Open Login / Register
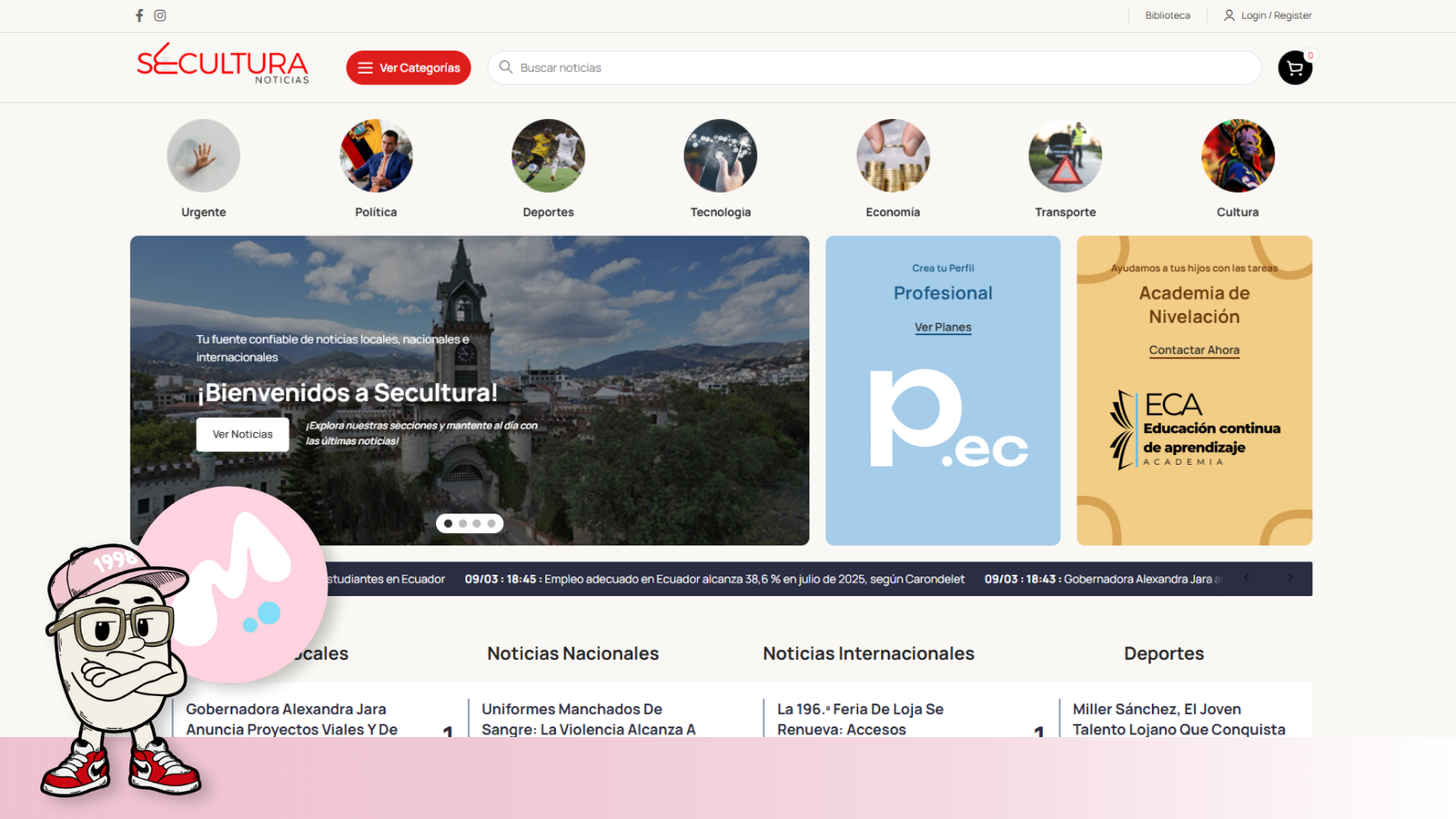The height and width of the screenshot is (819, 1456). (1268, 15)
